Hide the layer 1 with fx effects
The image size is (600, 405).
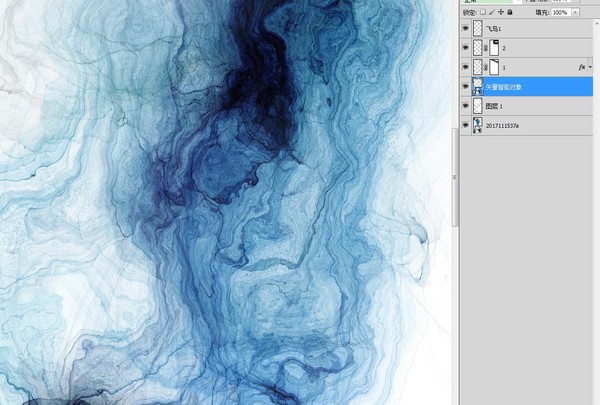pos(466,67)
